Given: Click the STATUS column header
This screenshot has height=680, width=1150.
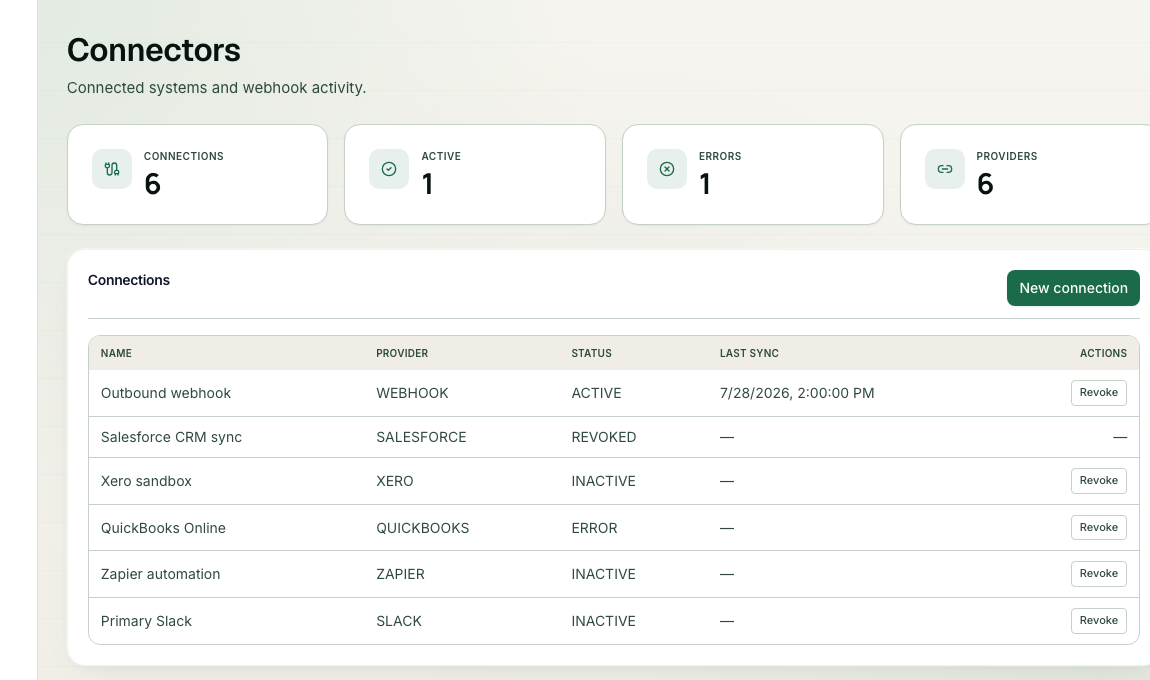Looking at the screenshot, I should (x=591, y=354).
